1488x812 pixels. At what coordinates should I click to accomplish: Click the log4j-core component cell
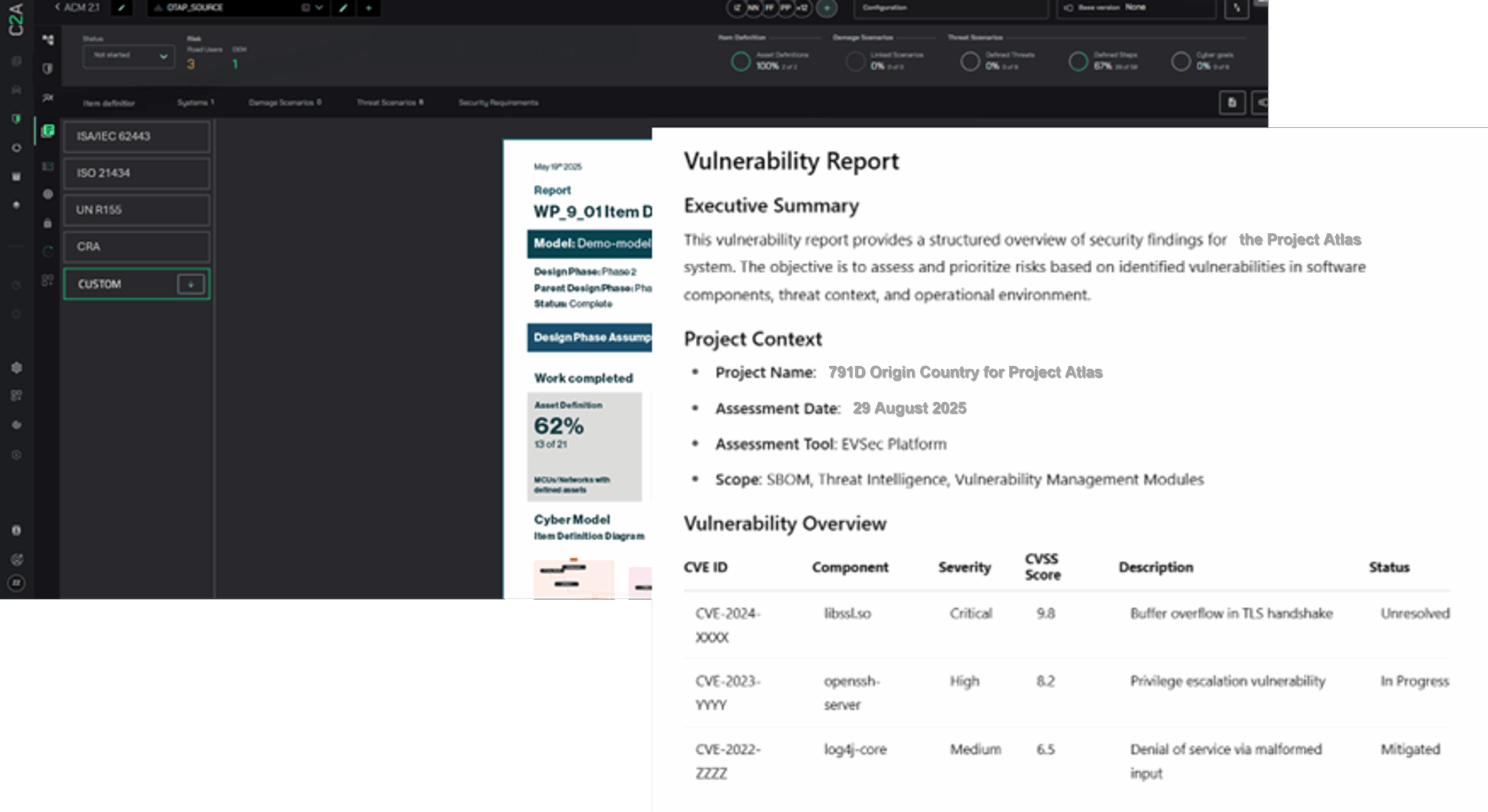[x=855, y=750]
